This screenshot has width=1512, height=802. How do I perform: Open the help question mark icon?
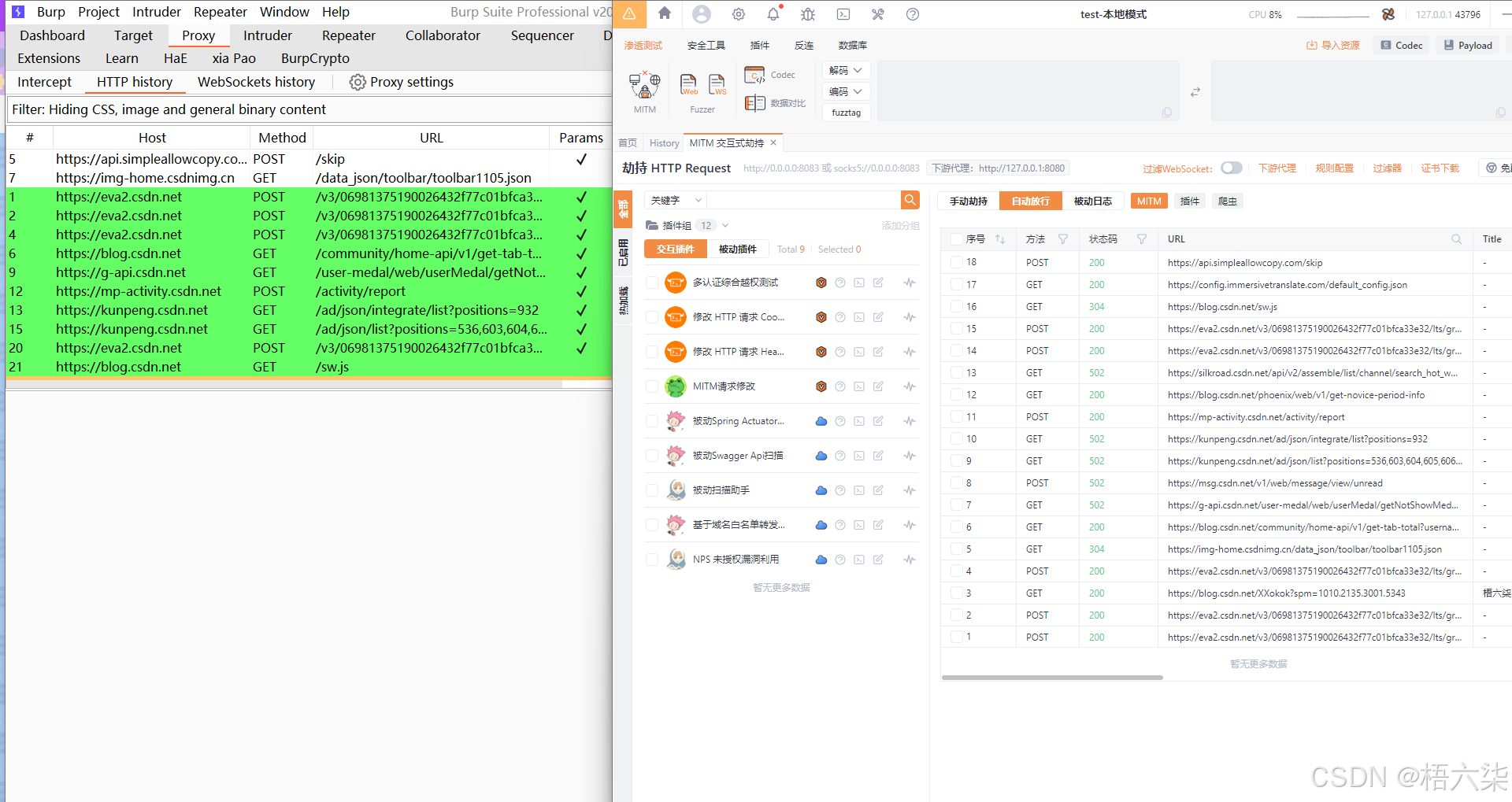(913, 14)
